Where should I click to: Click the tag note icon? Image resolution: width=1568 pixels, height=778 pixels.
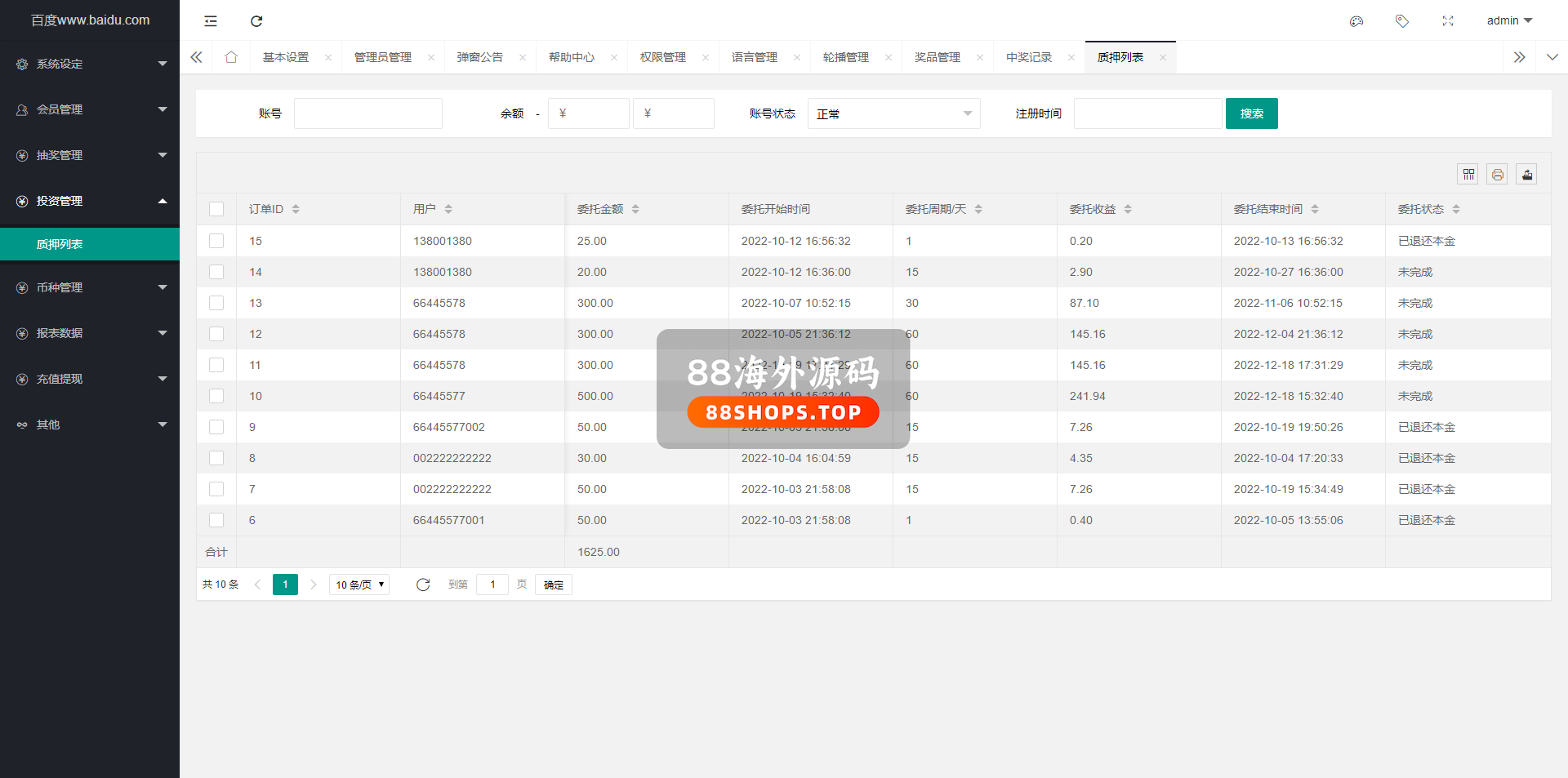(x=1402, y=21)
